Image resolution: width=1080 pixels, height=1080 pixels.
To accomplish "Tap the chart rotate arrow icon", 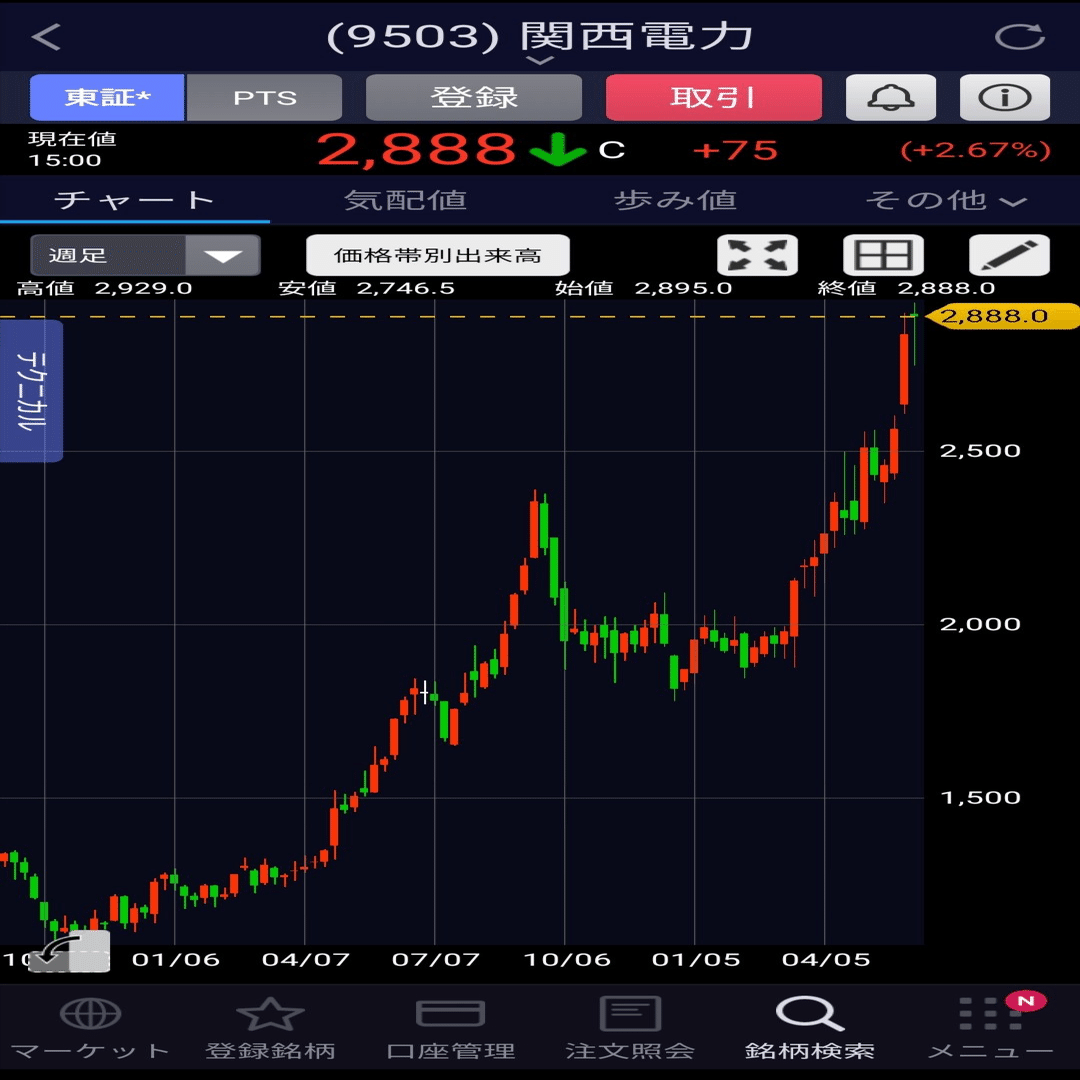I will pyautogui.click(x=69, y=951).
